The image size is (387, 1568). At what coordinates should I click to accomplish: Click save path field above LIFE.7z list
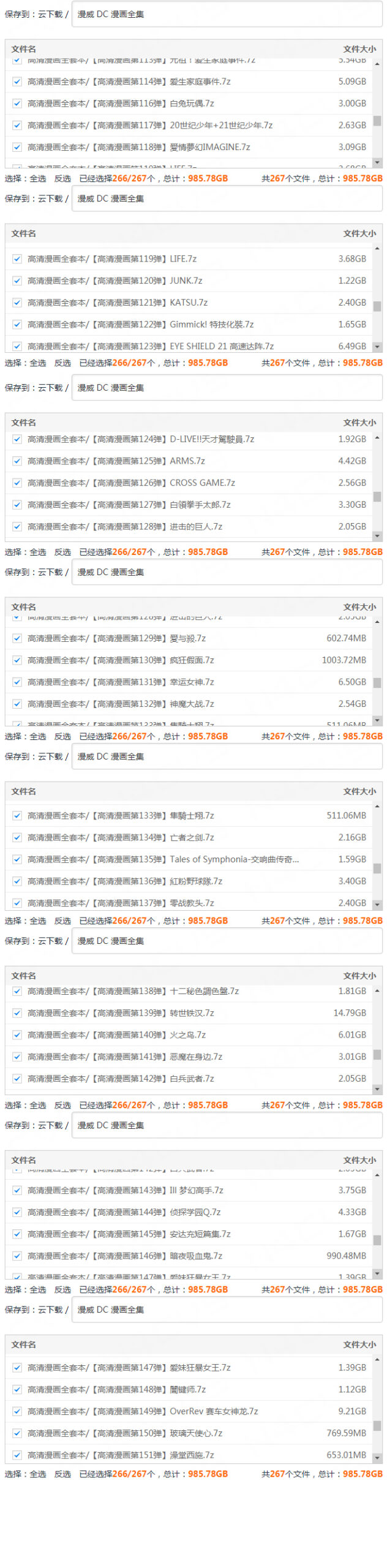227,198
